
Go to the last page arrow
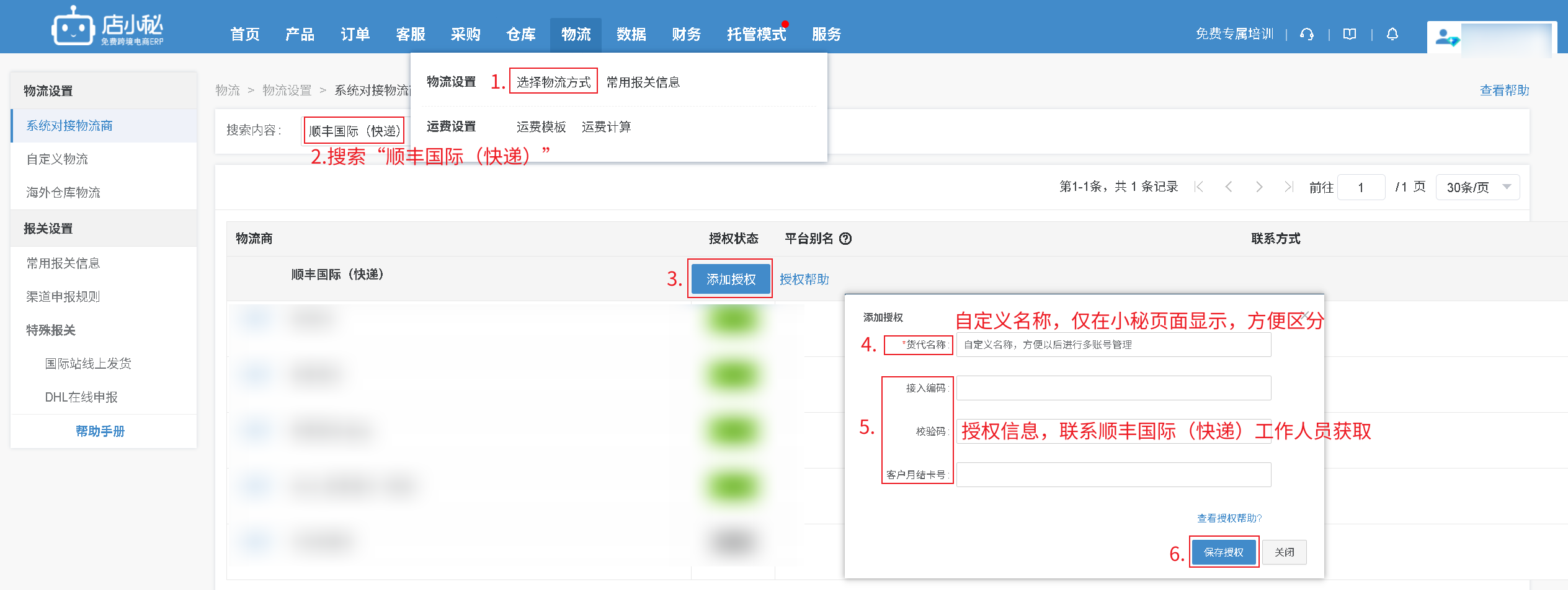tap(1289, 187)
